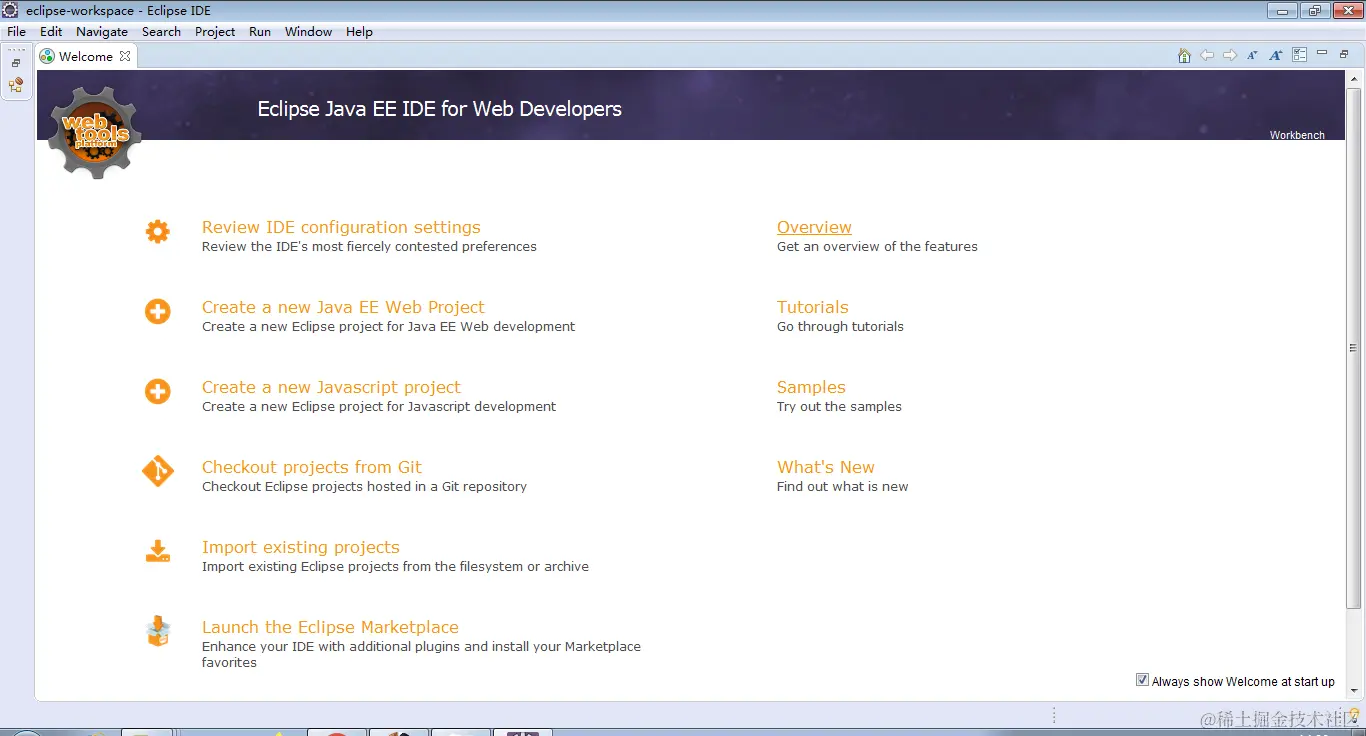Restore the minimized view stack in left trim

point(16,63)
